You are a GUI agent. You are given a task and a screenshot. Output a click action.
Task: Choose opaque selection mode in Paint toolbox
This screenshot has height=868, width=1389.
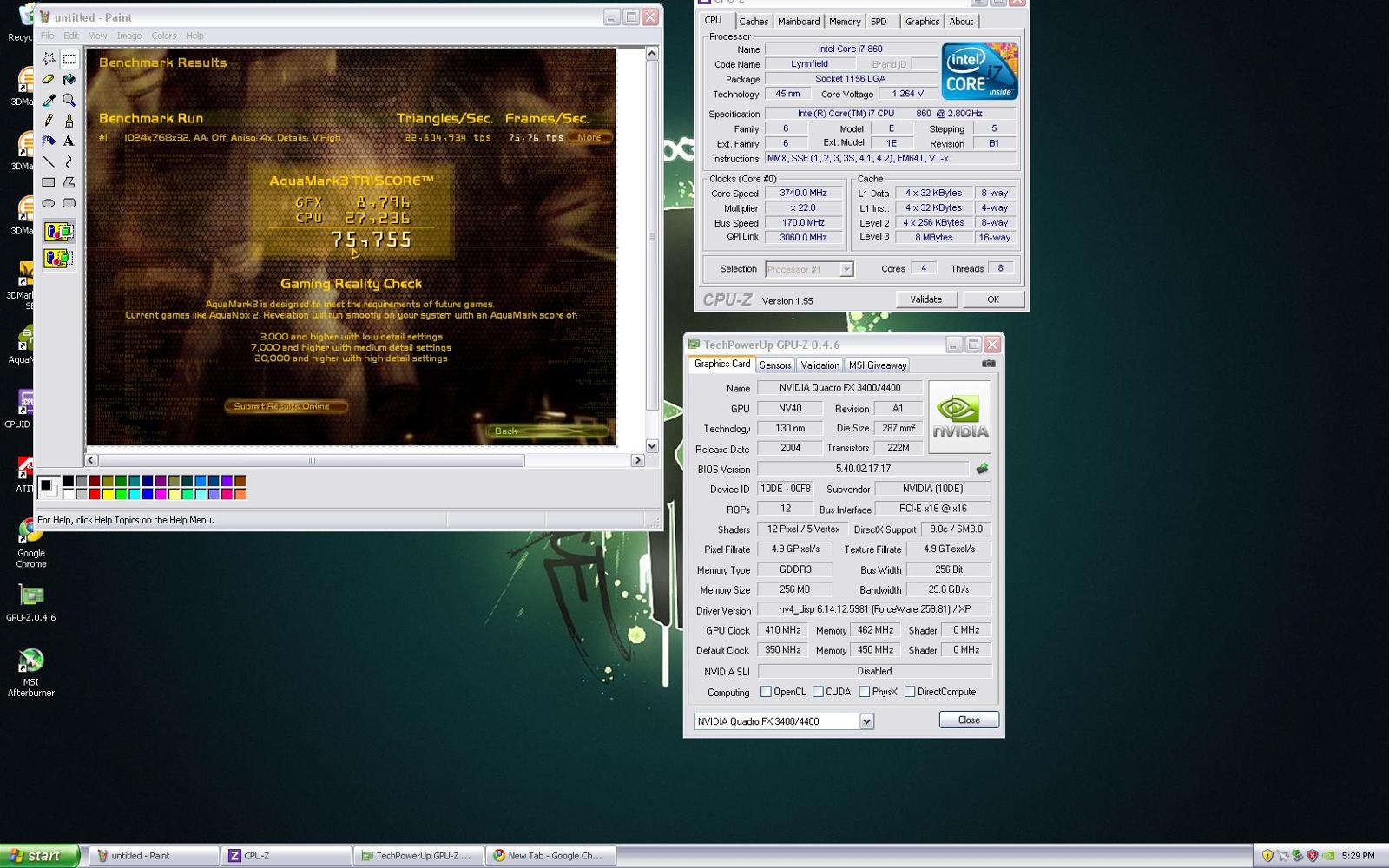(59, 232)
